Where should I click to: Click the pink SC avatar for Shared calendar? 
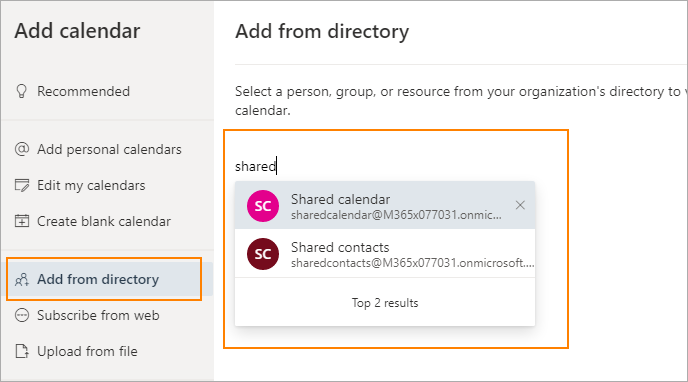263,206
